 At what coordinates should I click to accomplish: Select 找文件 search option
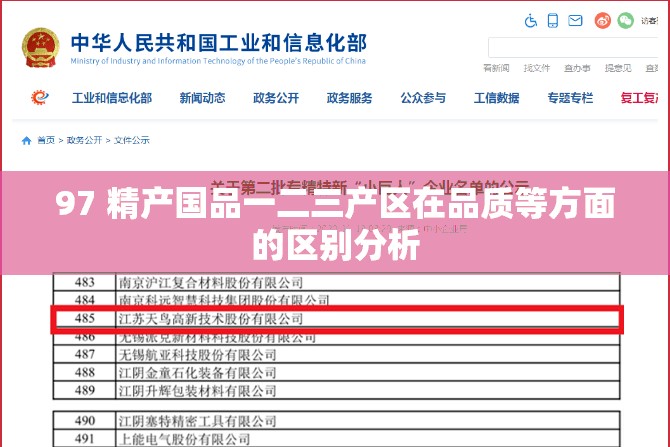click(537, 68)
